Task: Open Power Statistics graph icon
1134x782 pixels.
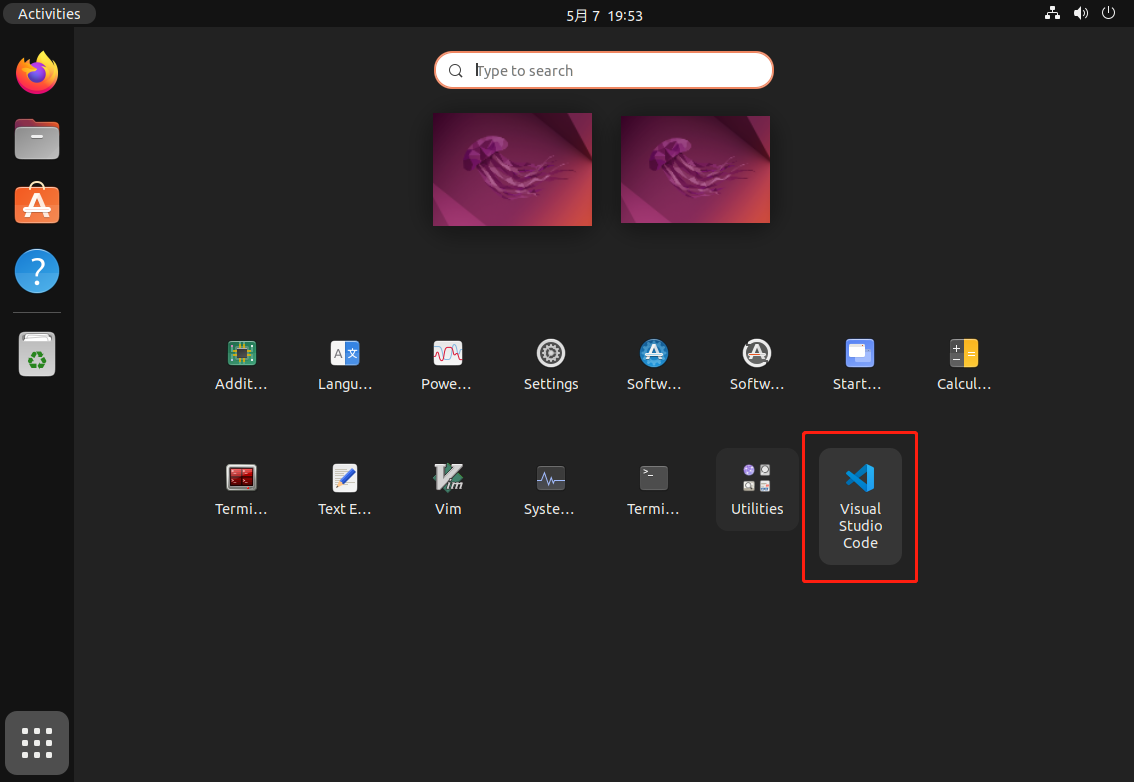Action: [x=448, y=353]
